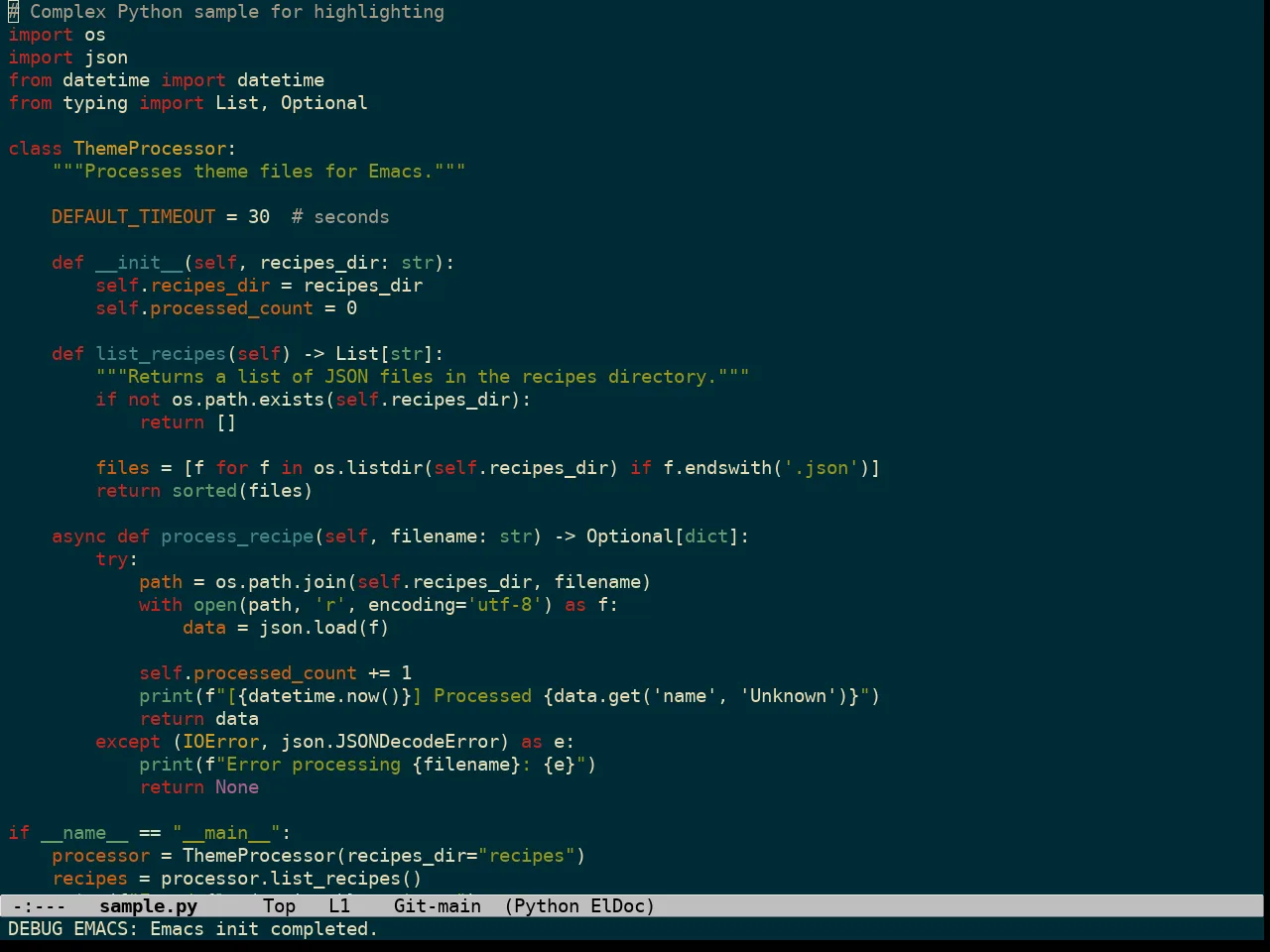1270x952 pixels.
Task: Click the 'return data' statement
Action: tap(198, 719)
